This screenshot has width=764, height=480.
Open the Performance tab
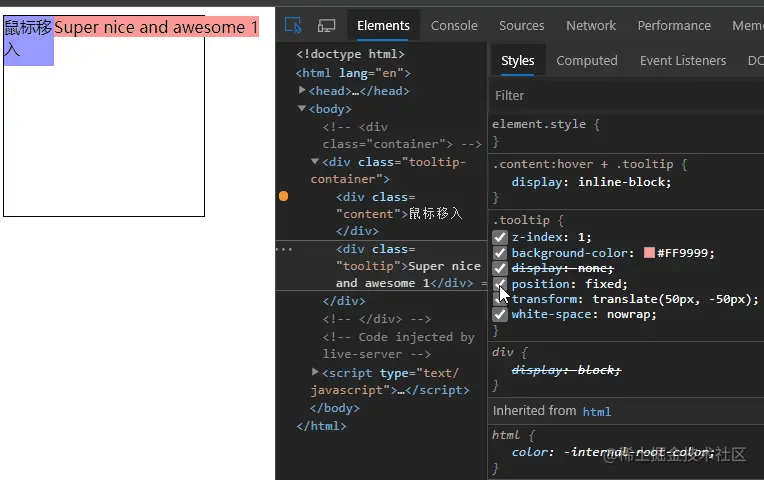point(674,25)
